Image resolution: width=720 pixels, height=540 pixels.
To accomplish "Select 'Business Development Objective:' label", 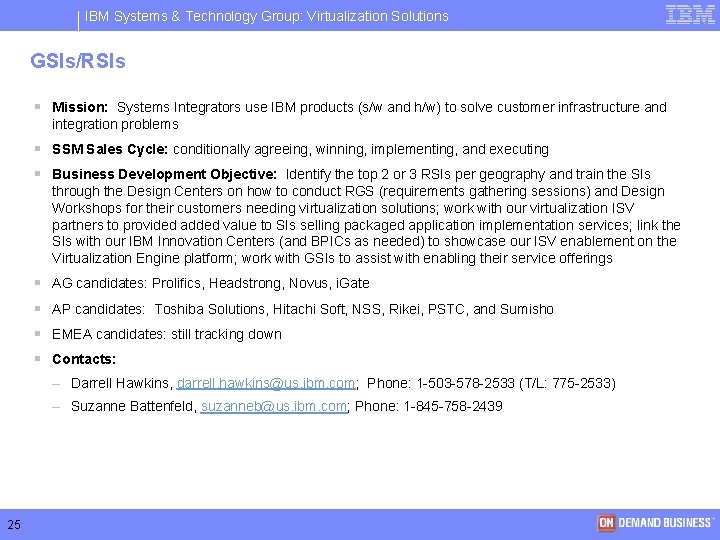I will [x=164, y=174].
